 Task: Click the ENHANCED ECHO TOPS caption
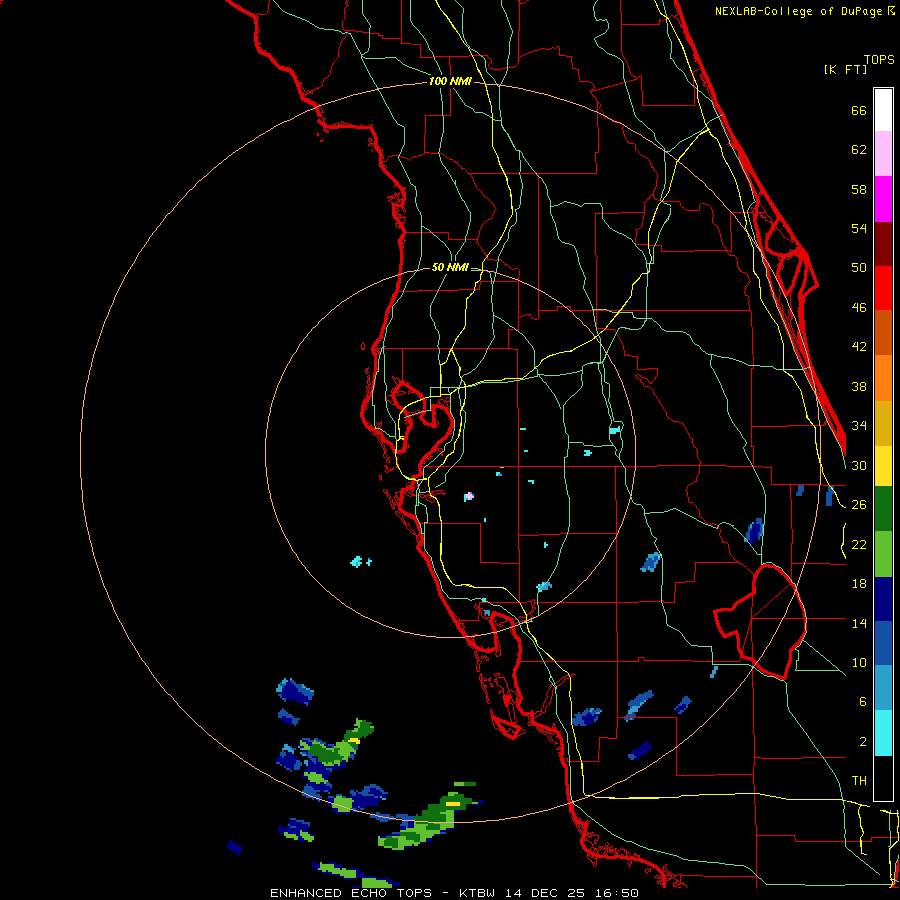point(351,893)
